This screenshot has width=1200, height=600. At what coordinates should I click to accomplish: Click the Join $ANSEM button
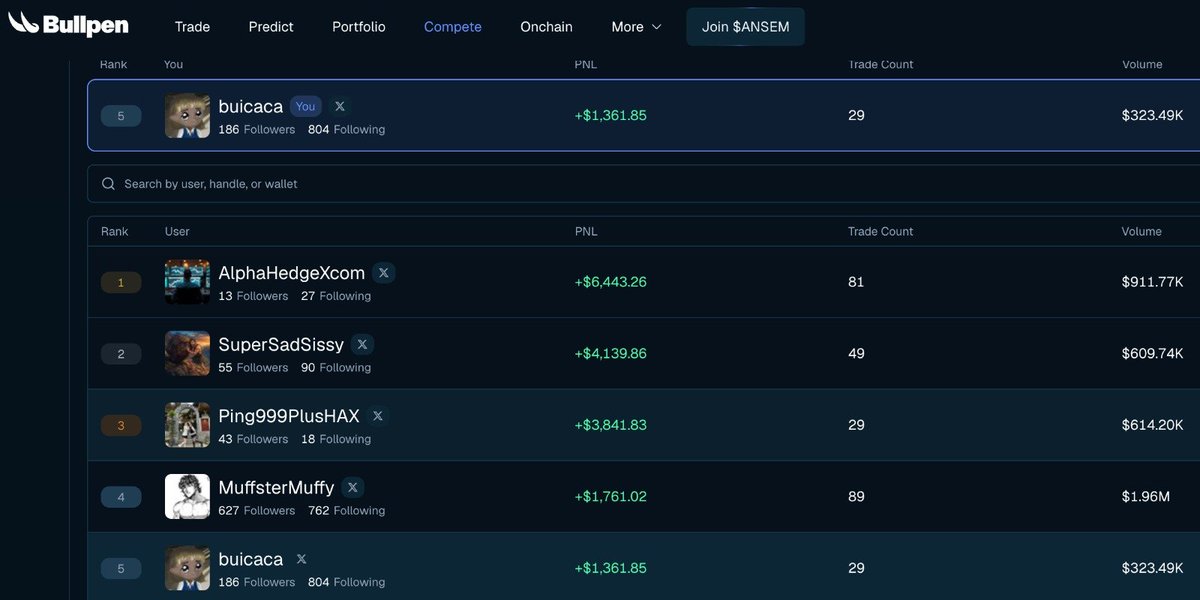pyautogui.click(x=745, y=27)
